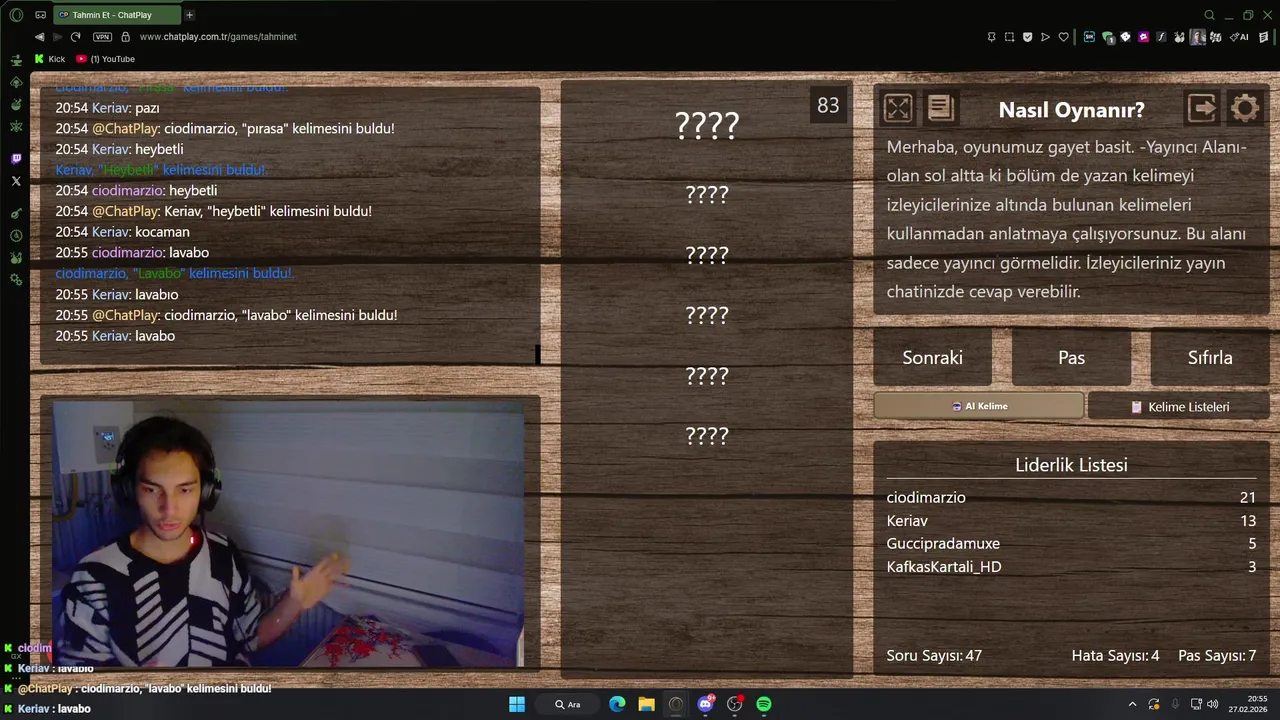Click the Sonraki button
This screenshot has height=720, width=1280.
[932, 357]
